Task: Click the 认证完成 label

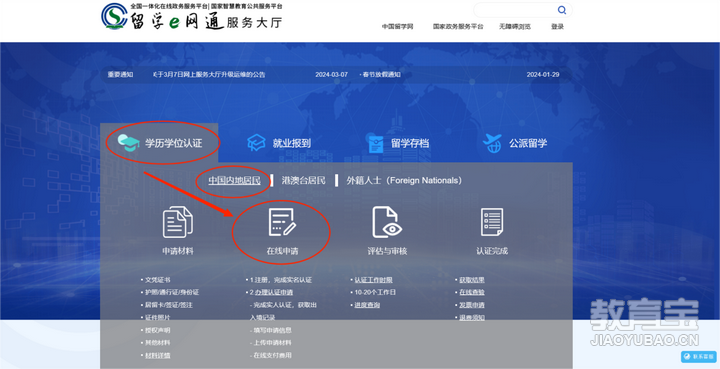Action: point(492,251)
